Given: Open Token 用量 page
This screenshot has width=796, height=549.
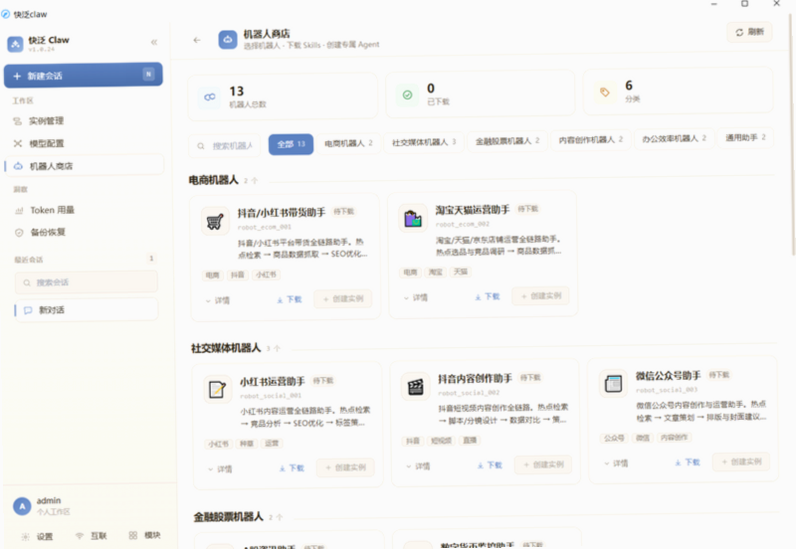Looking at the screenshot, I should tap(84, 210).
